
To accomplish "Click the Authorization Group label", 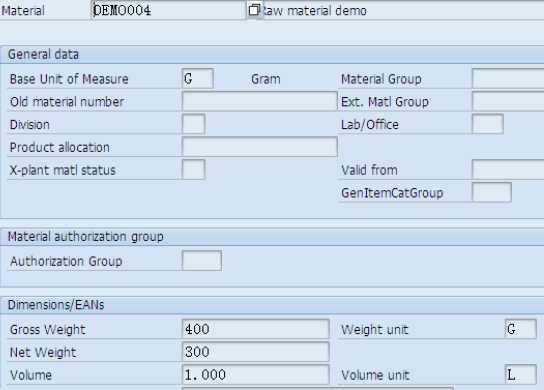I will pyautogui.click(x=66, y=261).
